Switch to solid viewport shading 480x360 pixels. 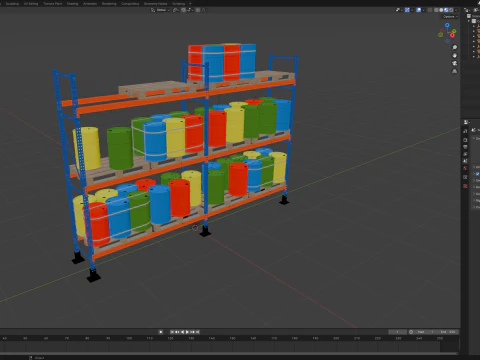tap(441, 10)
